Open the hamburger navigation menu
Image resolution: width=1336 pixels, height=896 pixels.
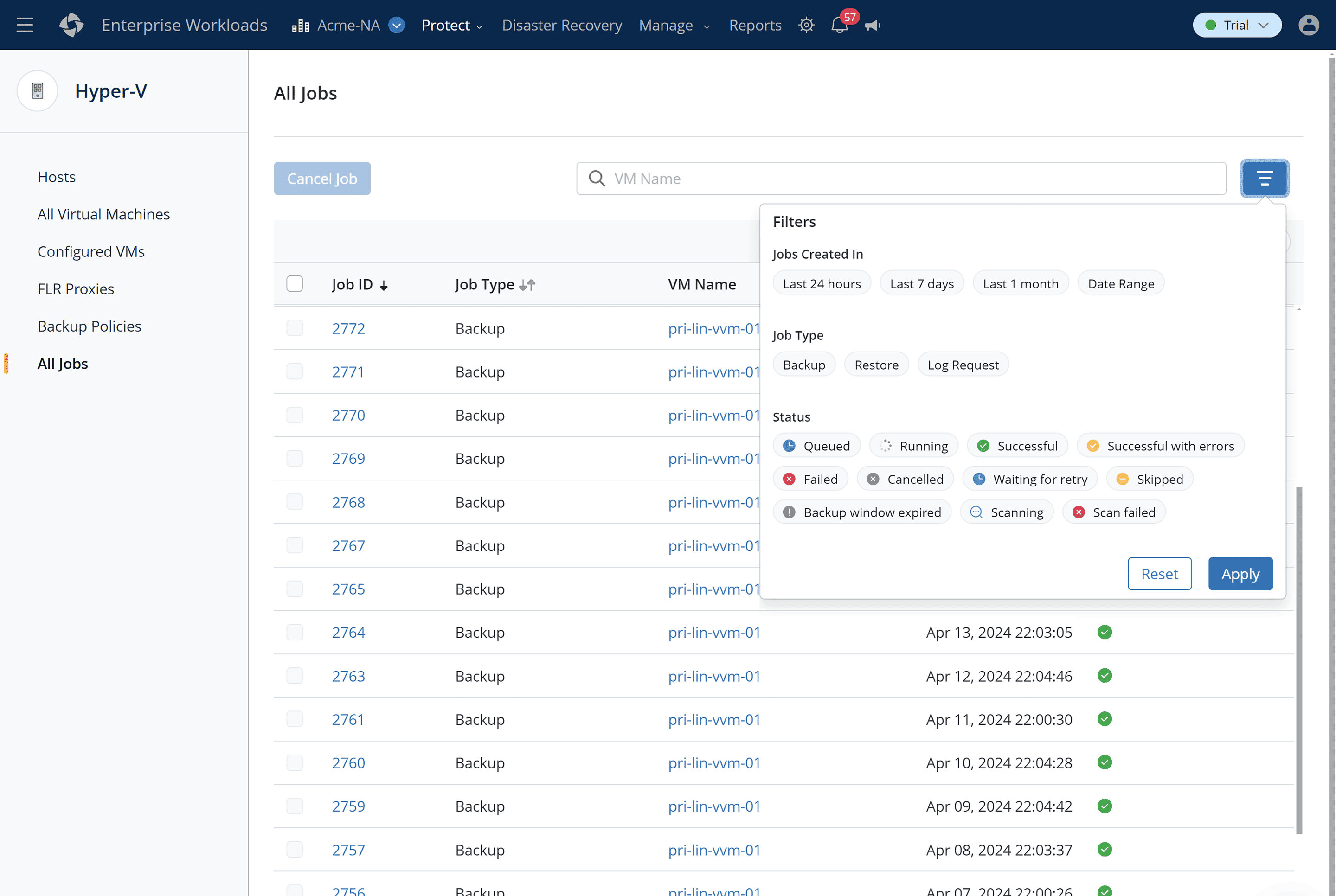pyautogui.click(x=25, y=25)
